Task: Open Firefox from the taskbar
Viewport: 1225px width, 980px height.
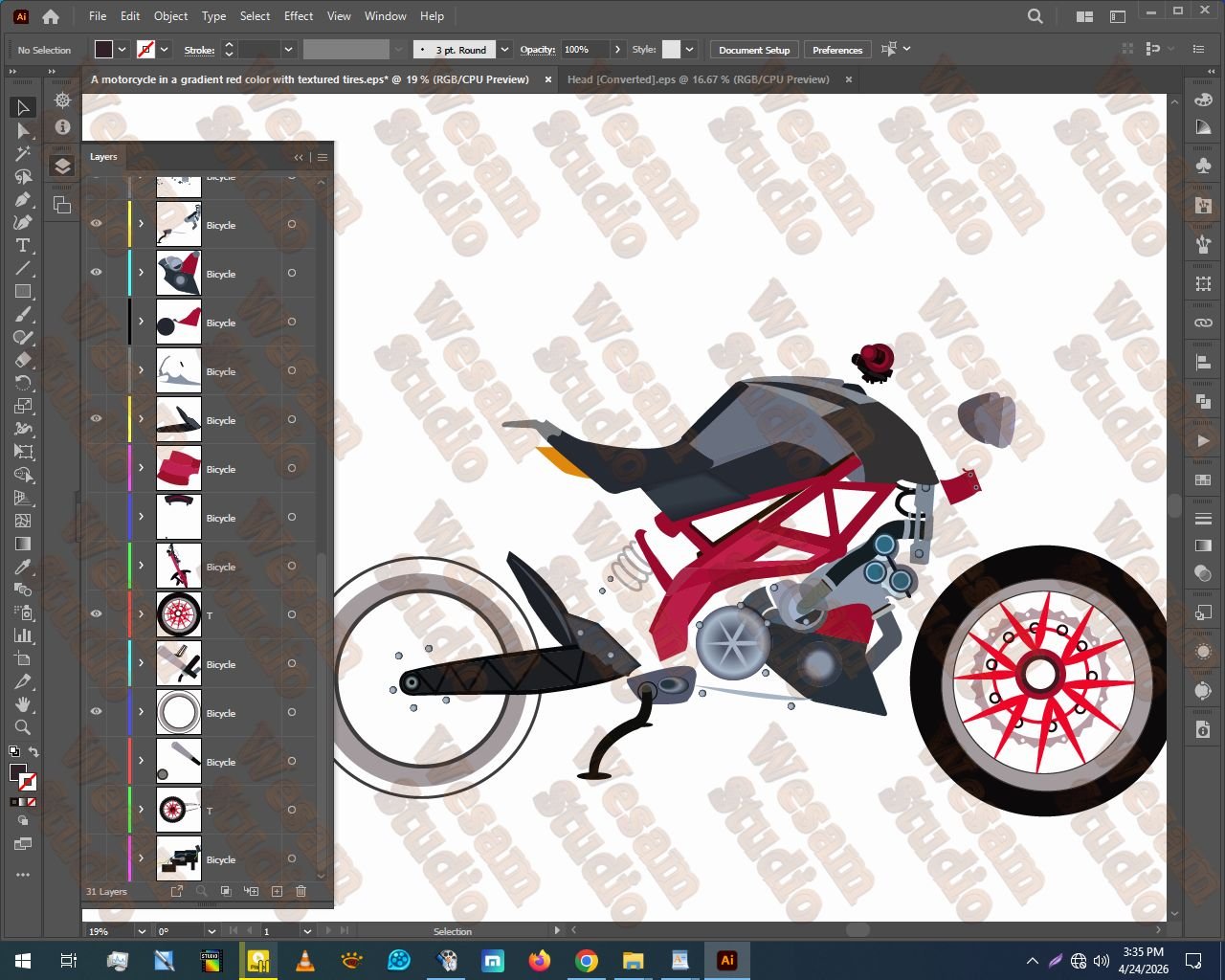Action: [540, 960]
